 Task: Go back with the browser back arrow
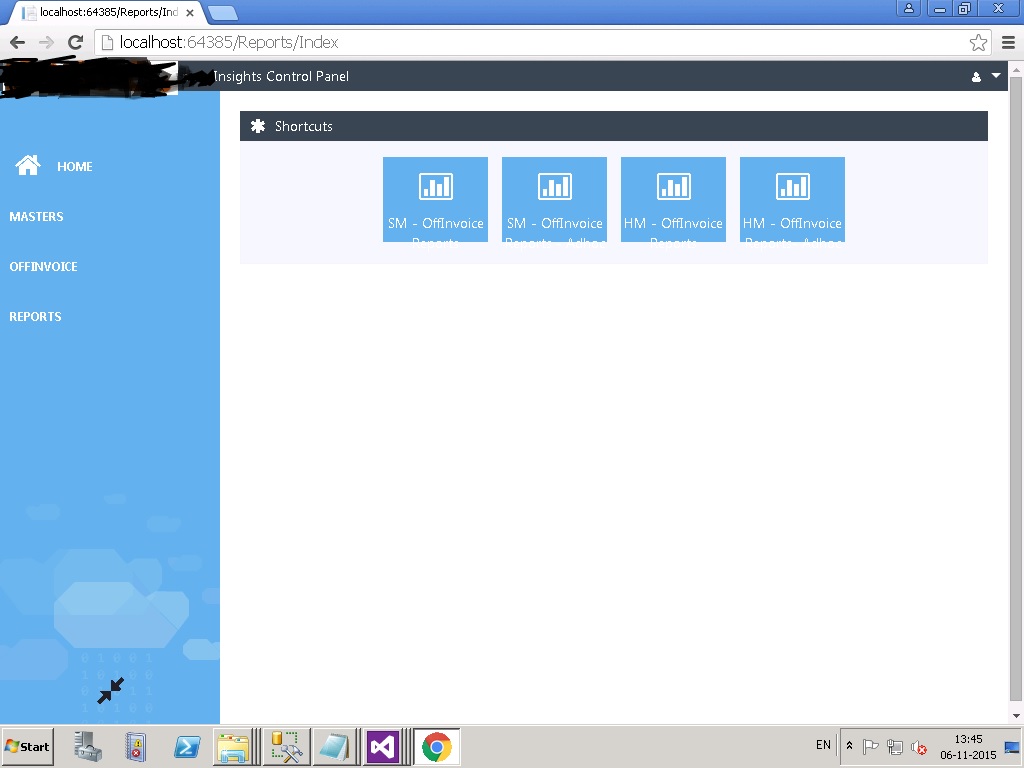[18, 42]
